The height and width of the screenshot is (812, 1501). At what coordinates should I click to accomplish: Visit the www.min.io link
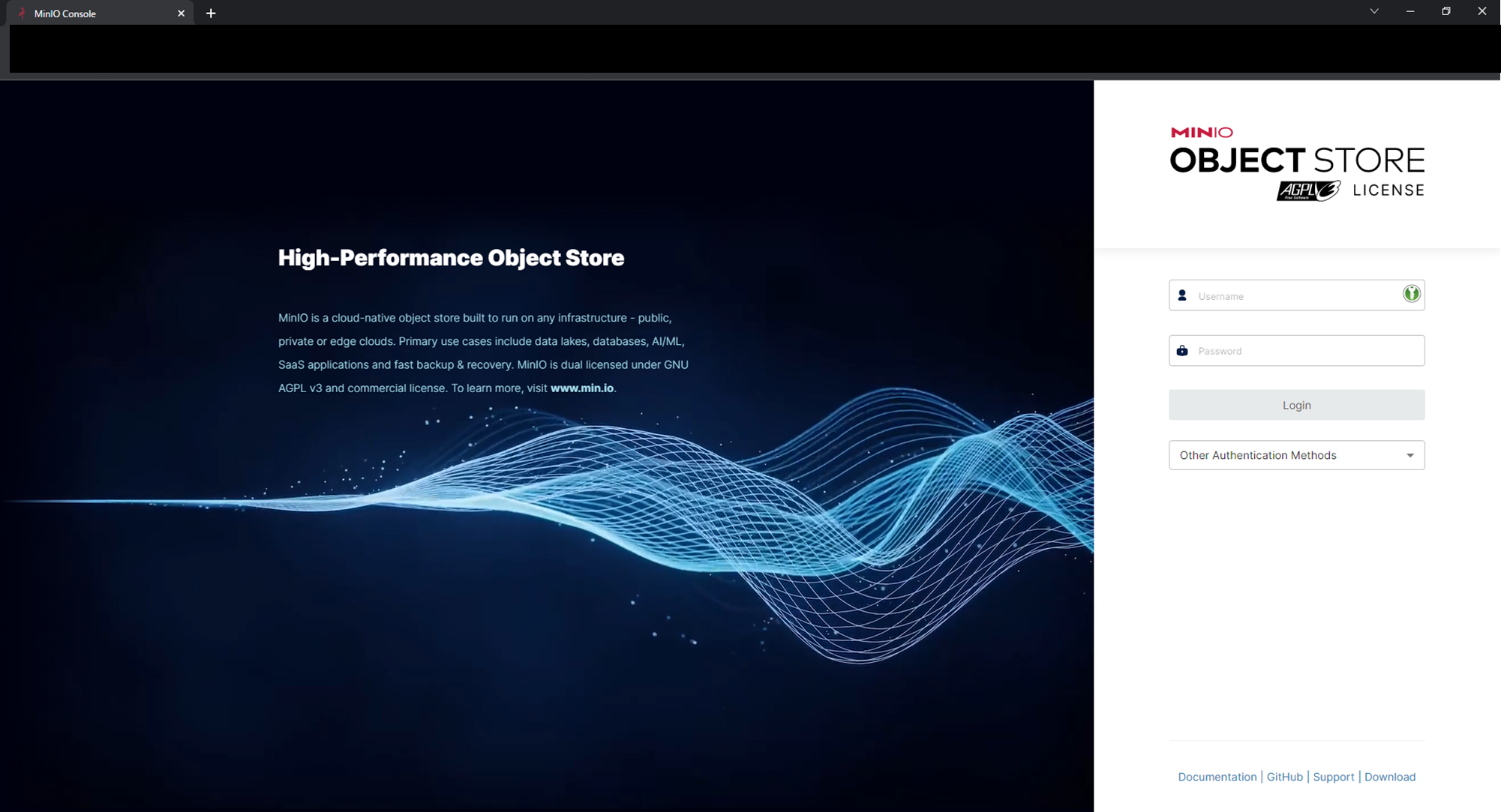pyautogui.click(x=582, y=388)
